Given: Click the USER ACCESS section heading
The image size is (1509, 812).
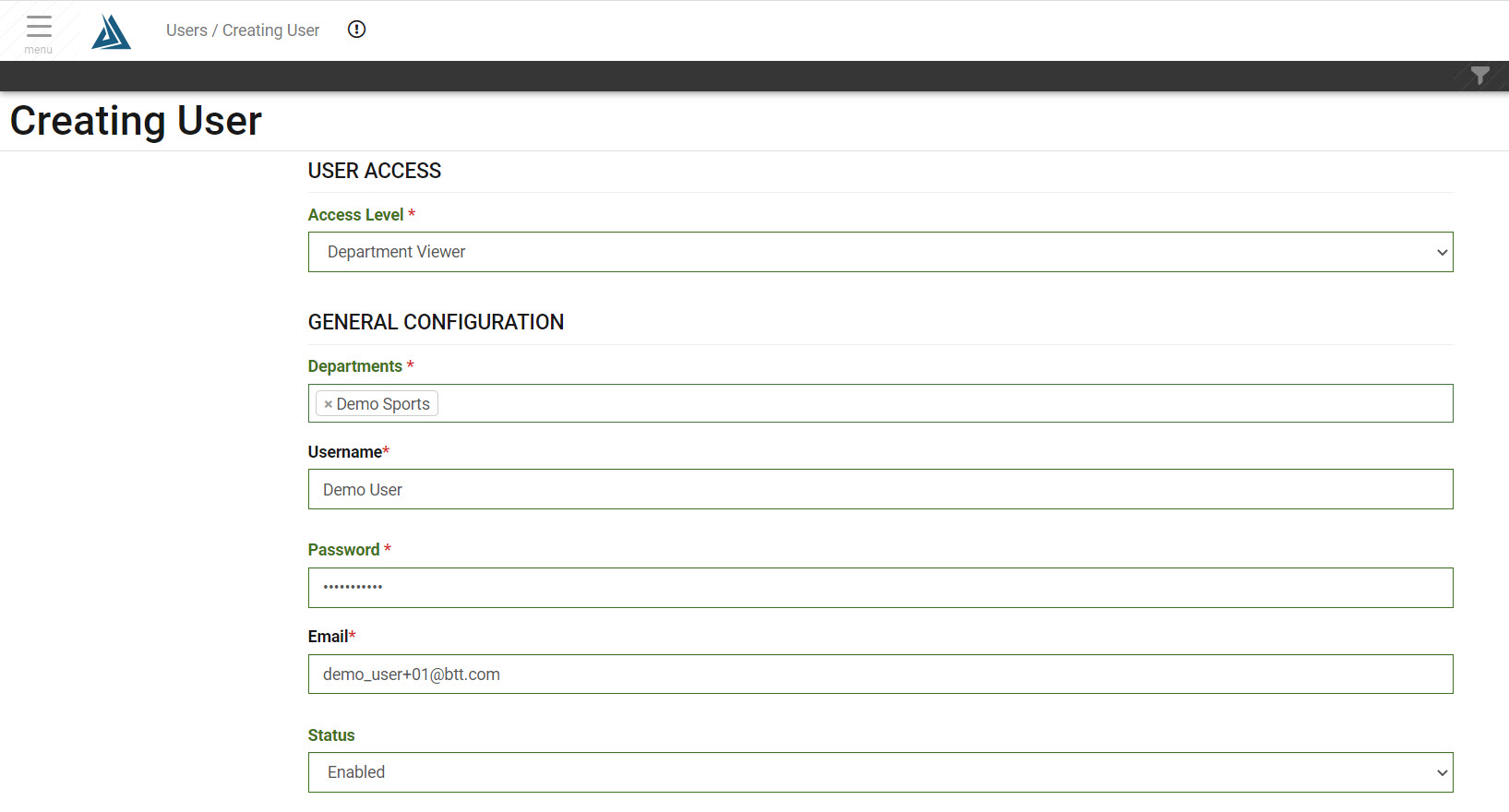Looking at the screenshot, I should [x=375, y=171].
